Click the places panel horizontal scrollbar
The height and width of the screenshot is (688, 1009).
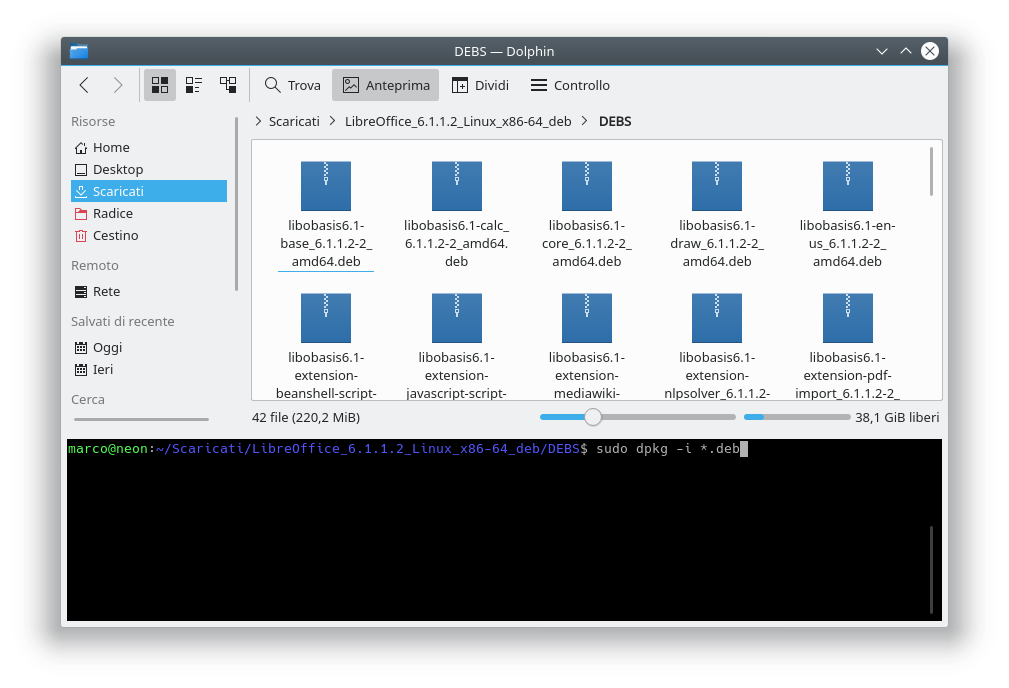(x=142, y=420)
